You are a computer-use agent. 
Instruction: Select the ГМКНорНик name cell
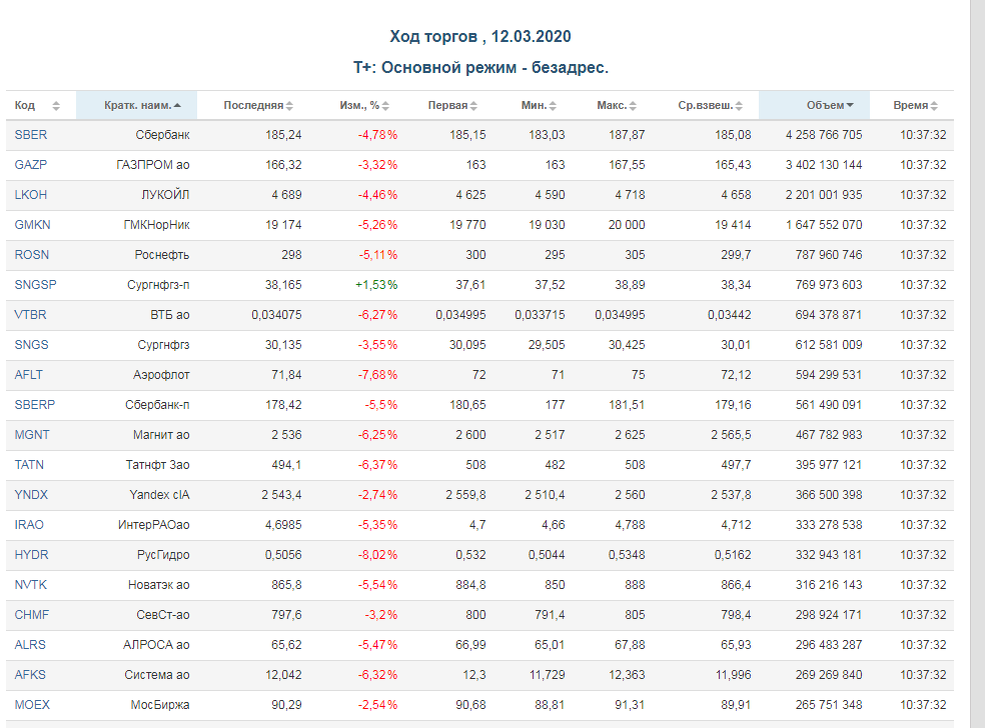point(156,225)
